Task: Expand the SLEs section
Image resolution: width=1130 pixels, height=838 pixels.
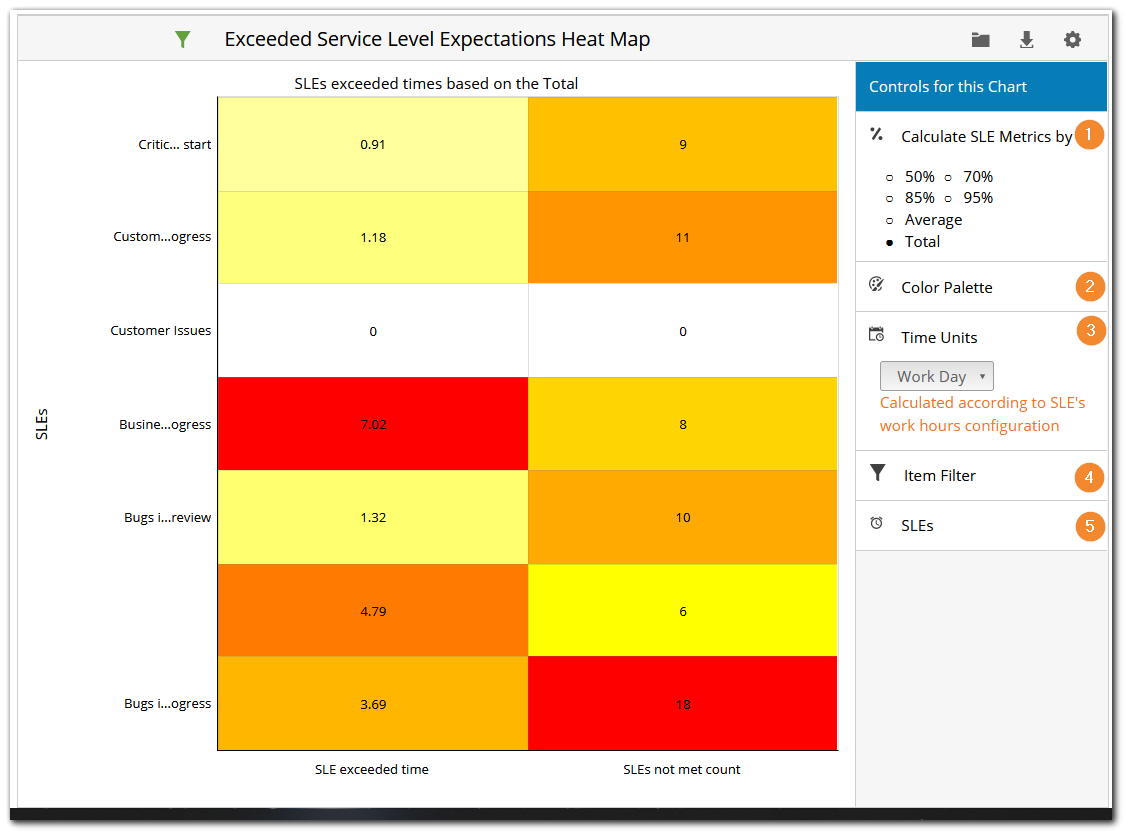Action: (917, 525)
